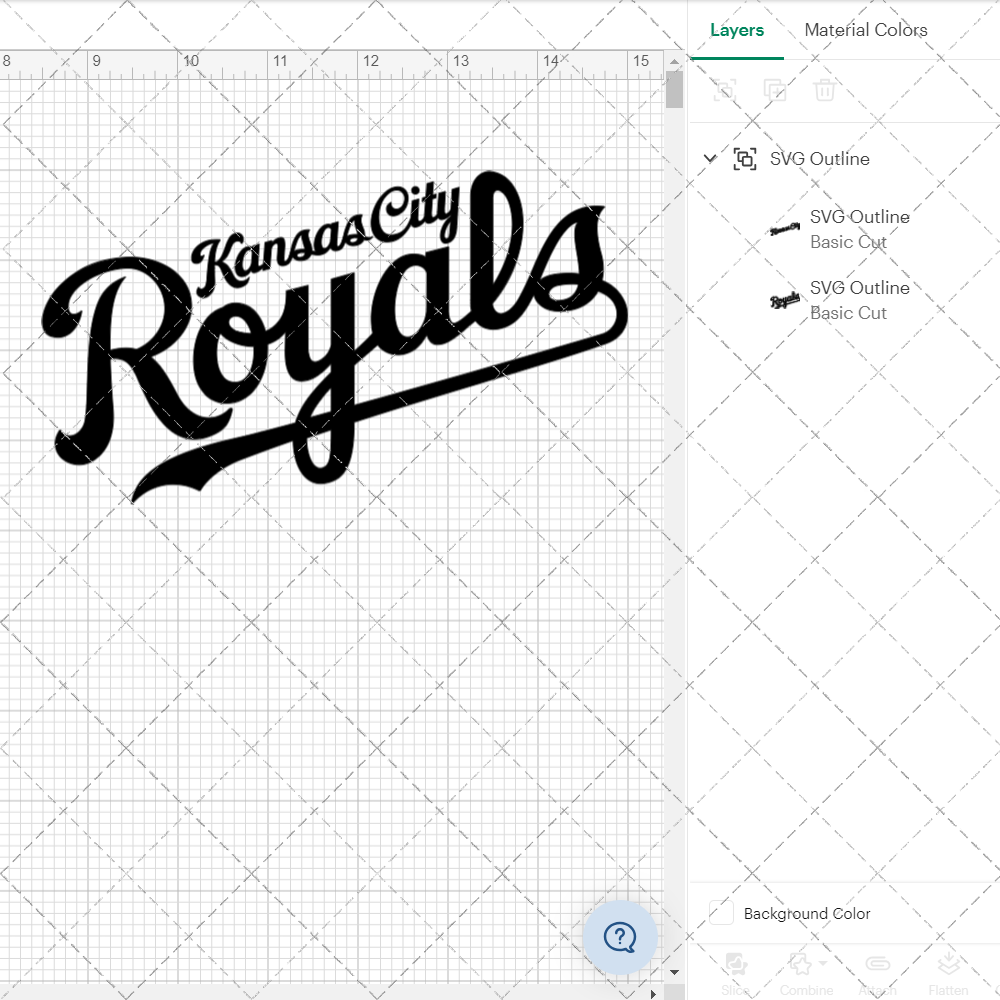Select the Royals layer thumbnail
Viewport: 1000px width, 1000px height.
coord(784,300)
